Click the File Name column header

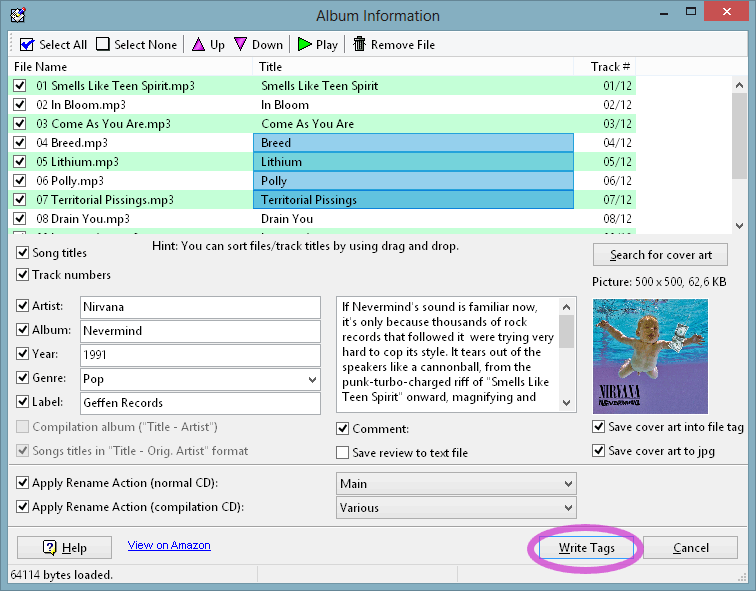click(130, 67)
